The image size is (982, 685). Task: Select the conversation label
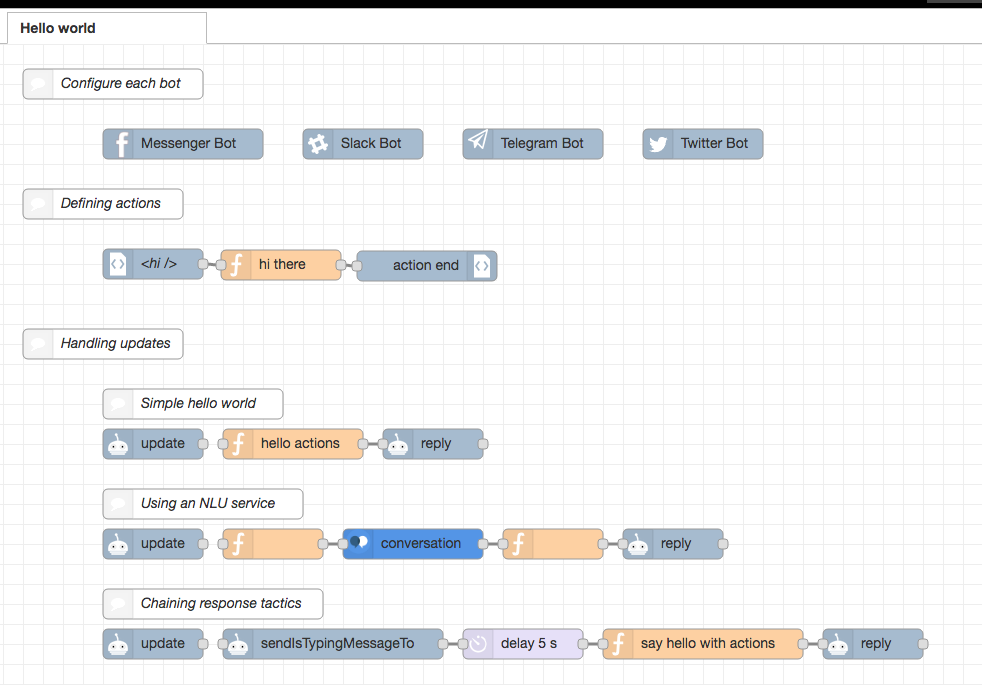(421, 543)
